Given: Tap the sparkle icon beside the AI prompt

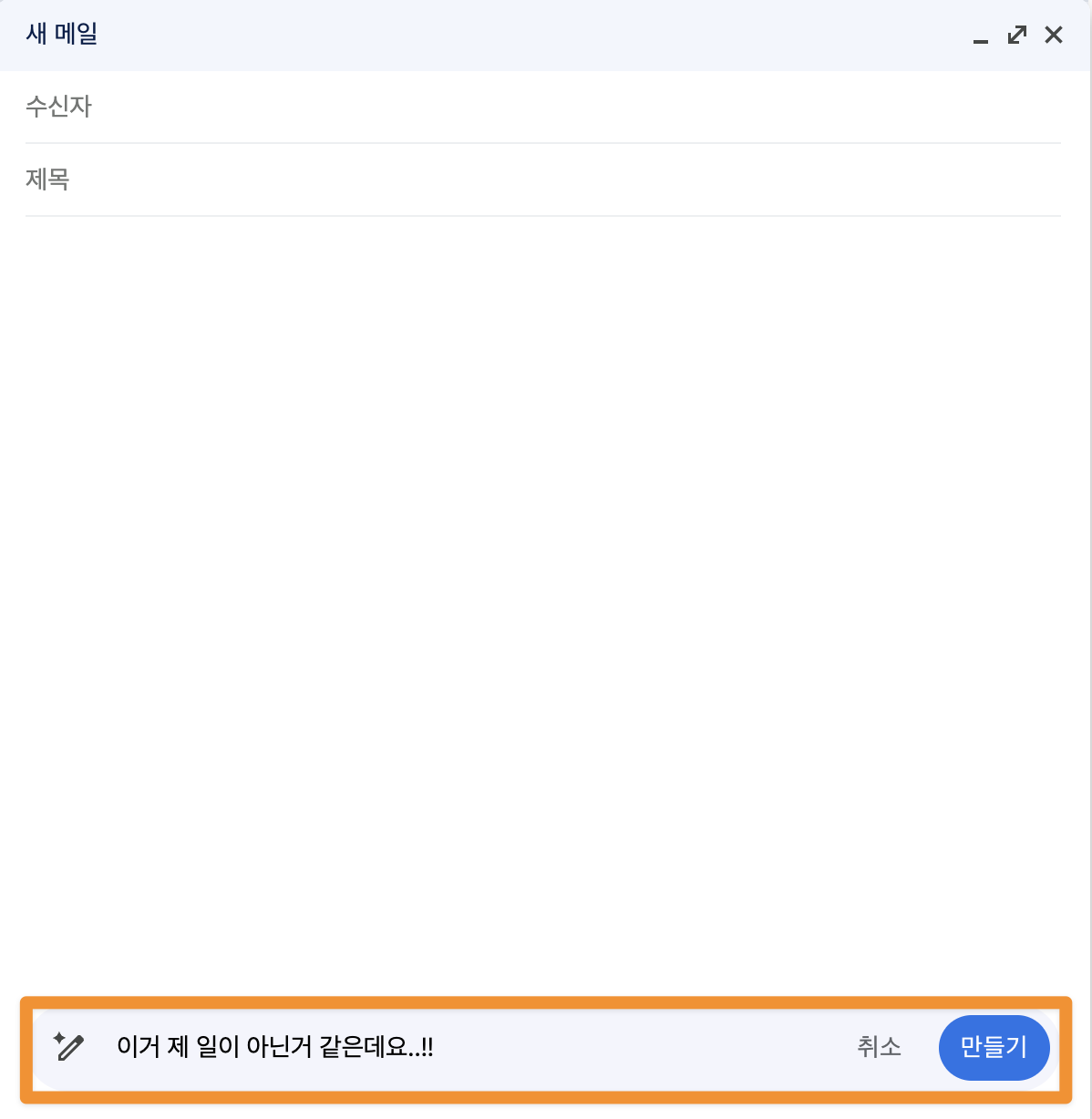Looking at the screenshot, I should pyautogui.click(x=69, y=1048).
